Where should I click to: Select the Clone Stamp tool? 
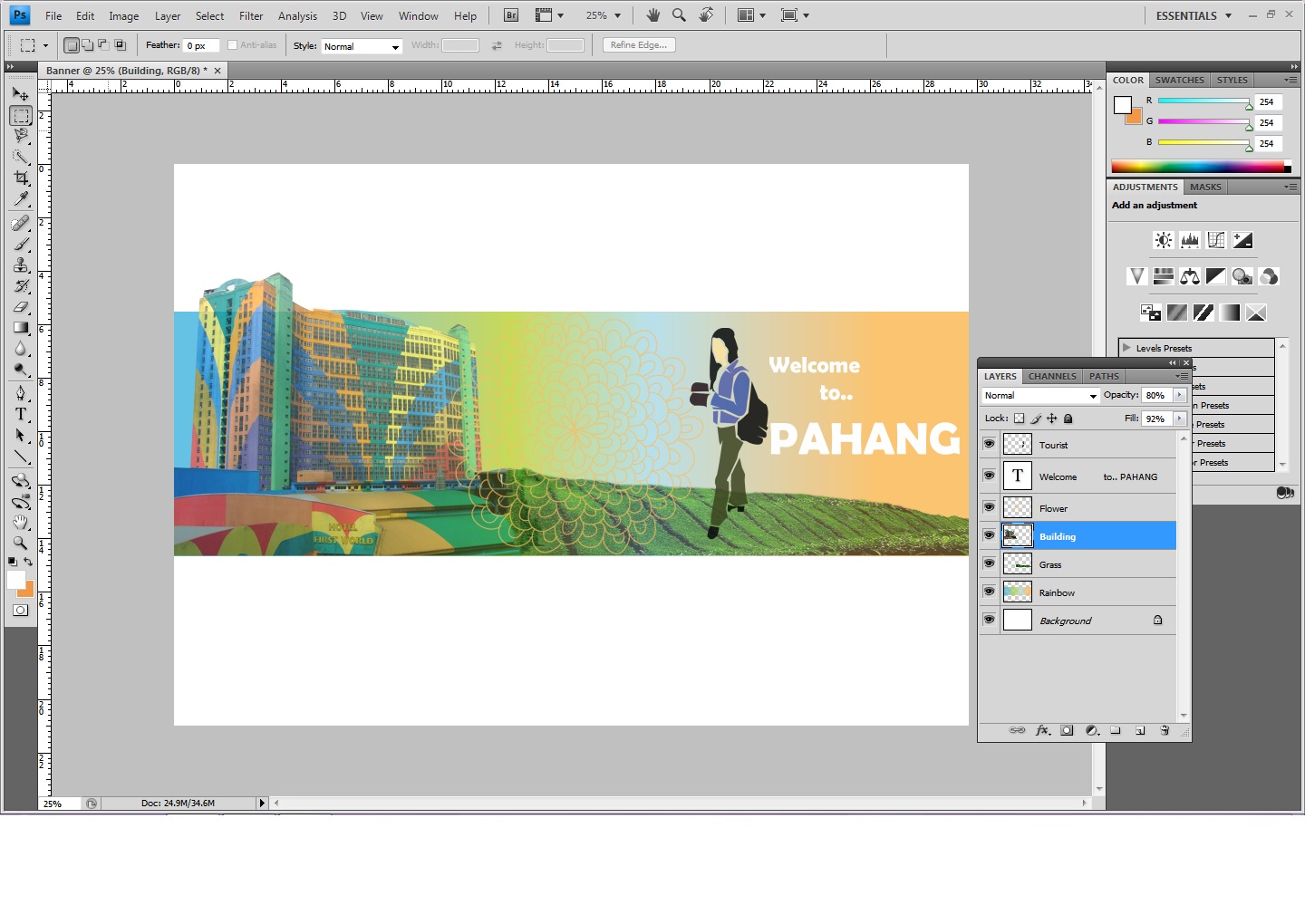tap(21, 265)
